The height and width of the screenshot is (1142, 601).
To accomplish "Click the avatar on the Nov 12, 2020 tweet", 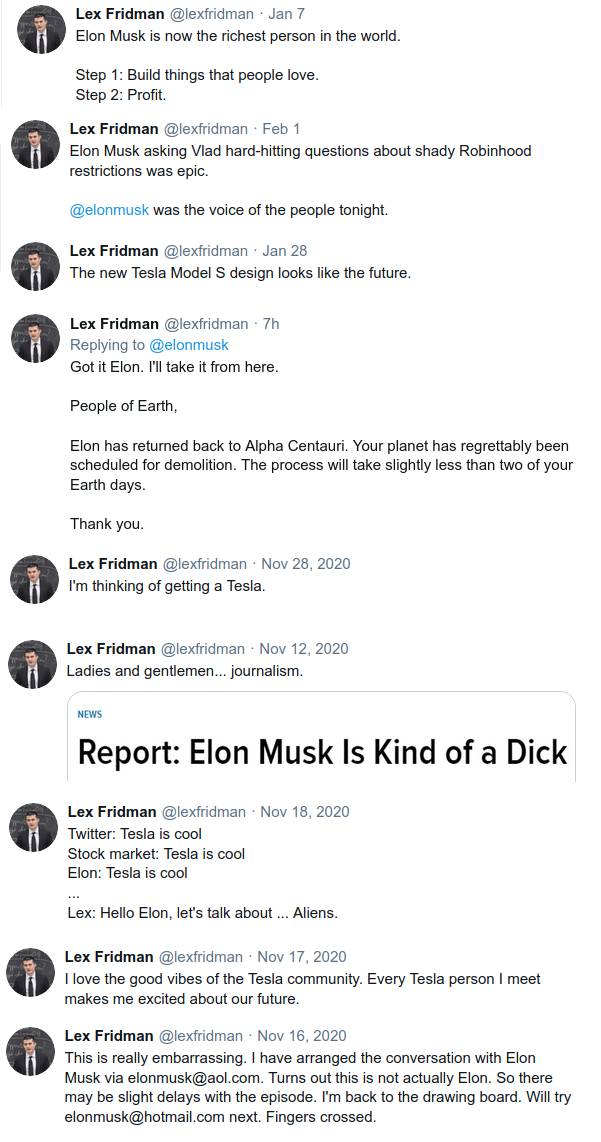I will click(32, 664).
